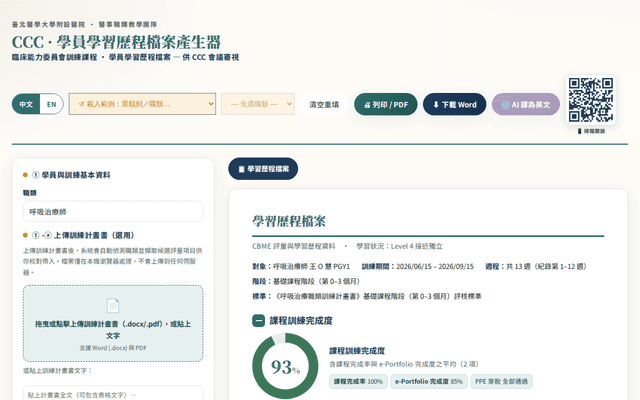Click the AI 譯為英文 button
The width and height of the screenshot is (640, 400).
tap(525, 104)
